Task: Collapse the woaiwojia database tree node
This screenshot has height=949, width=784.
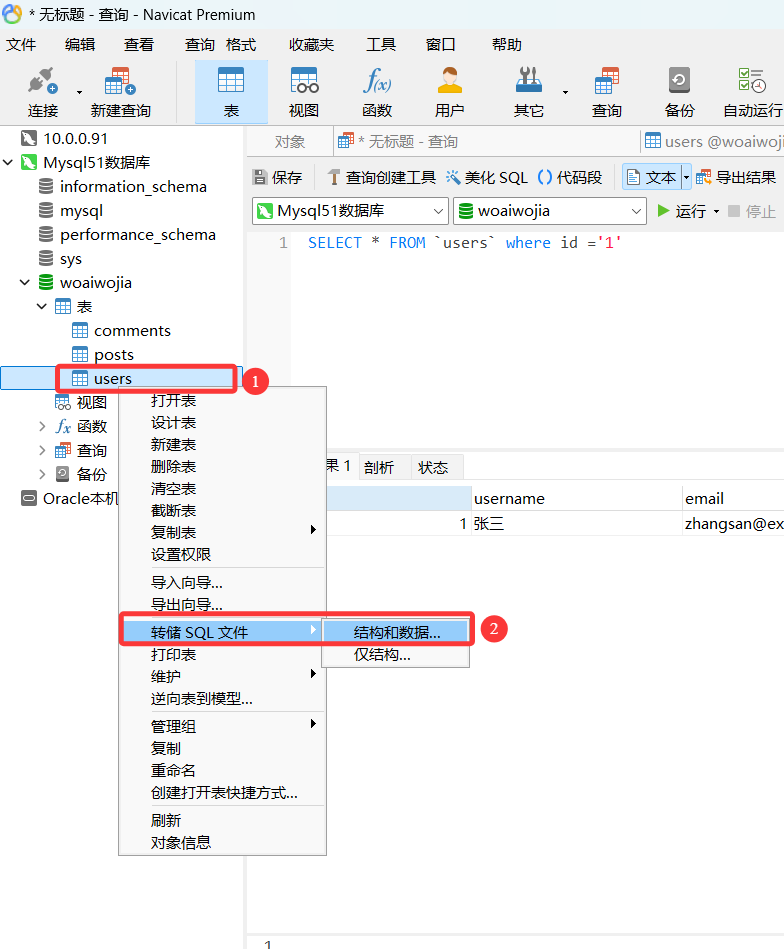Action: (x=24, y=283)
